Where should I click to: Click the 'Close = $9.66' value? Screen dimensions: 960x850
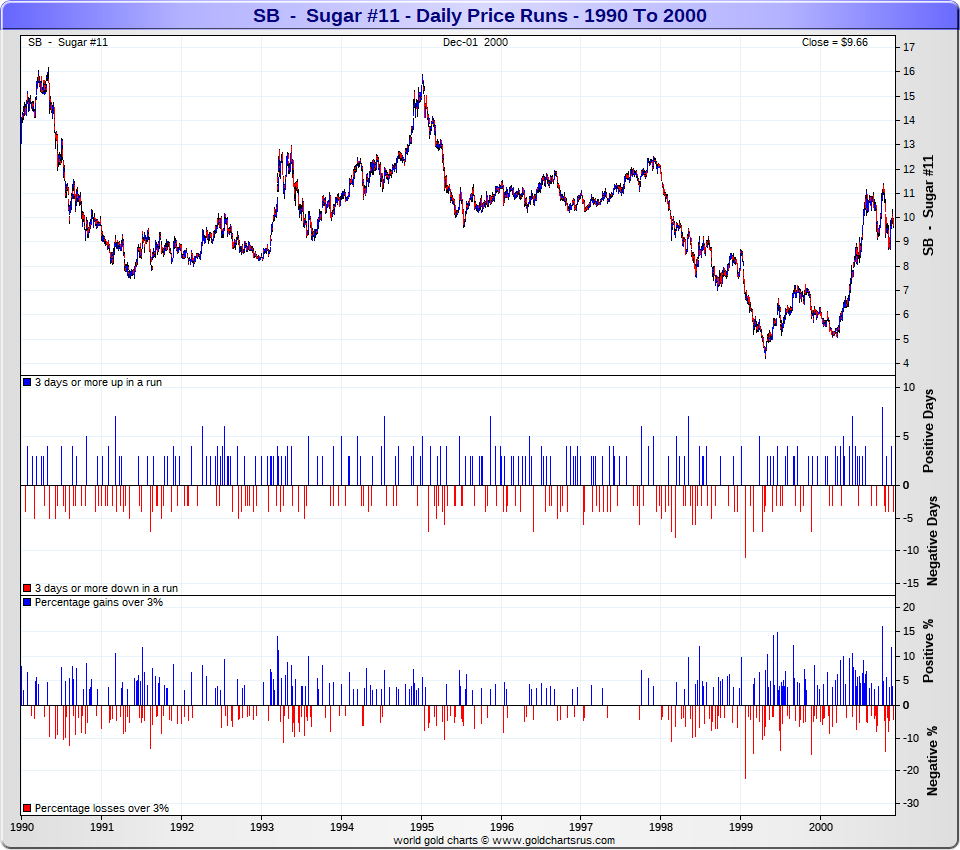click(834, 42)
